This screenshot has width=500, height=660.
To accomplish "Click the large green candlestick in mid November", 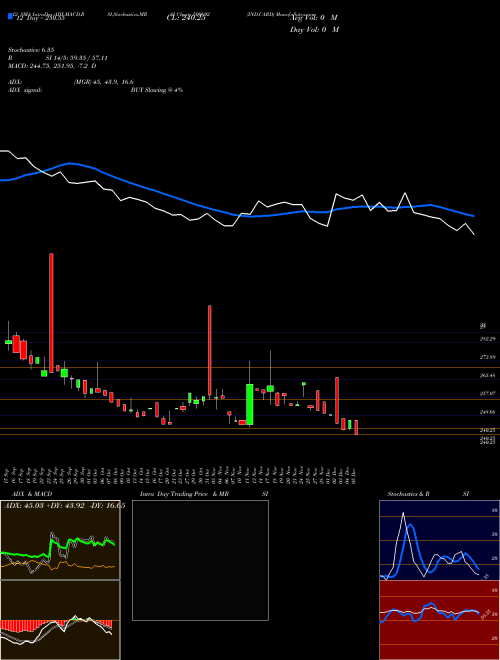I will pos(250,404).
